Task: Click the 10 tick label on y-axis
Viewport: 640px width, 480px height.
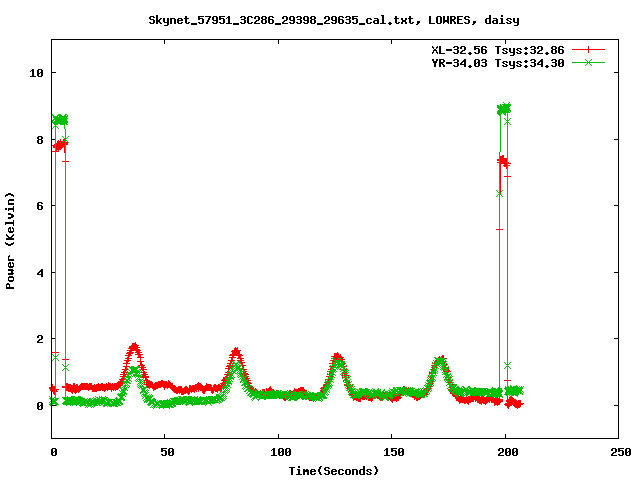Action: click(36, 73)
